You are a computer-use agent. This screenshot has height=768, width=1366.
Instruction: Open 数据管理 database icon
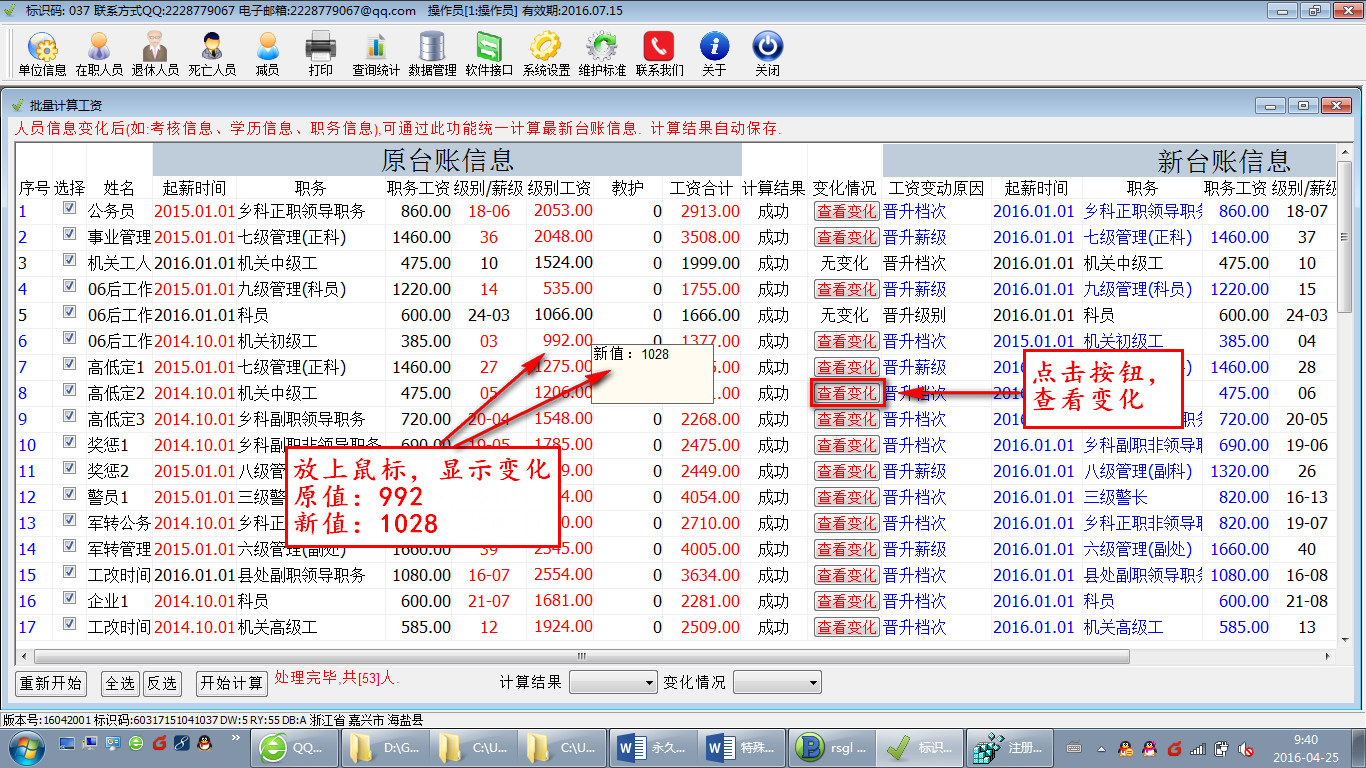click(x=432, y=53)
